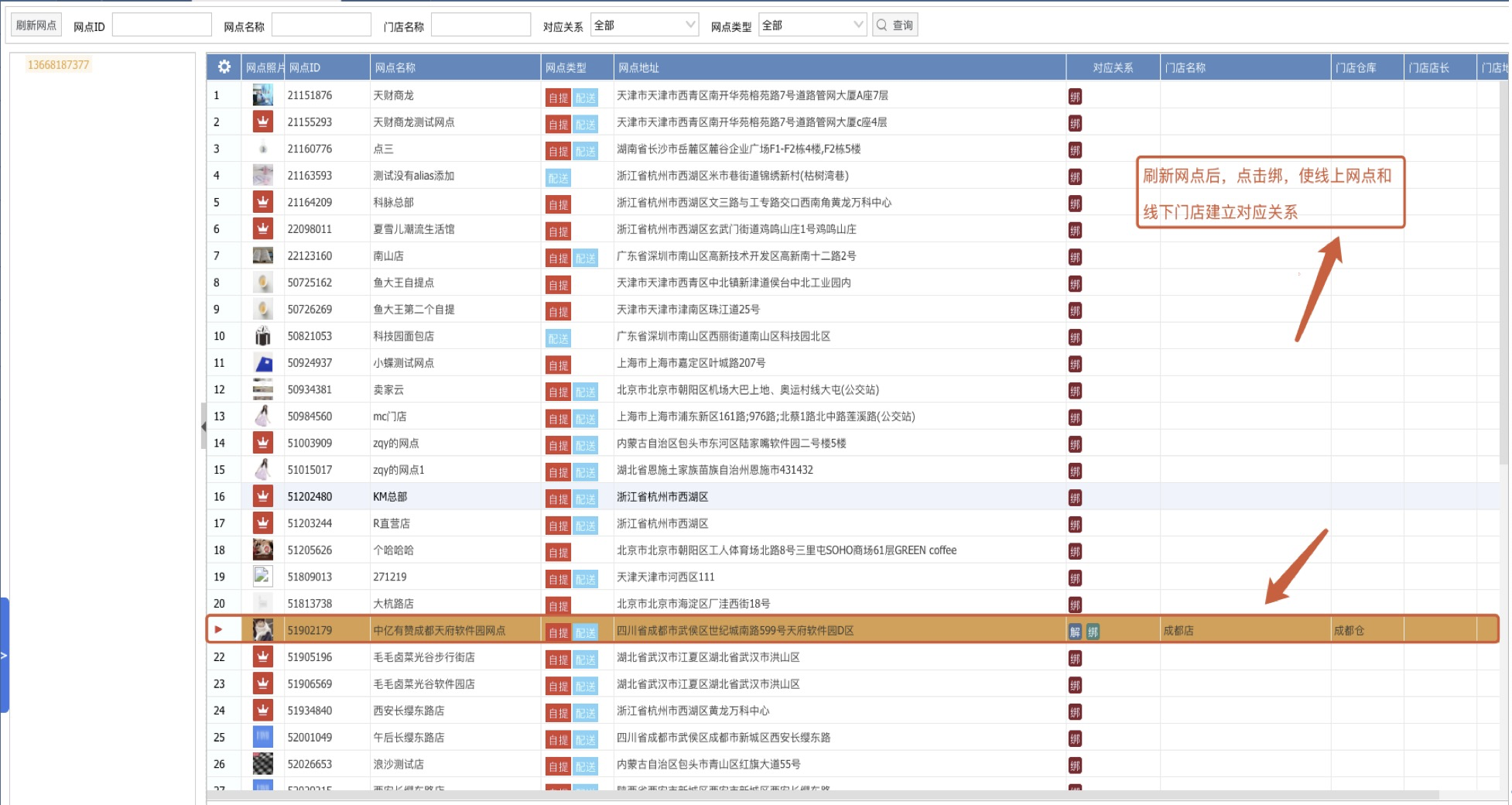The height and width of the screenshot is (805, 1512).
Task: Click 绑 icon in 科技园面包店 row
Action: (1075, 337)
